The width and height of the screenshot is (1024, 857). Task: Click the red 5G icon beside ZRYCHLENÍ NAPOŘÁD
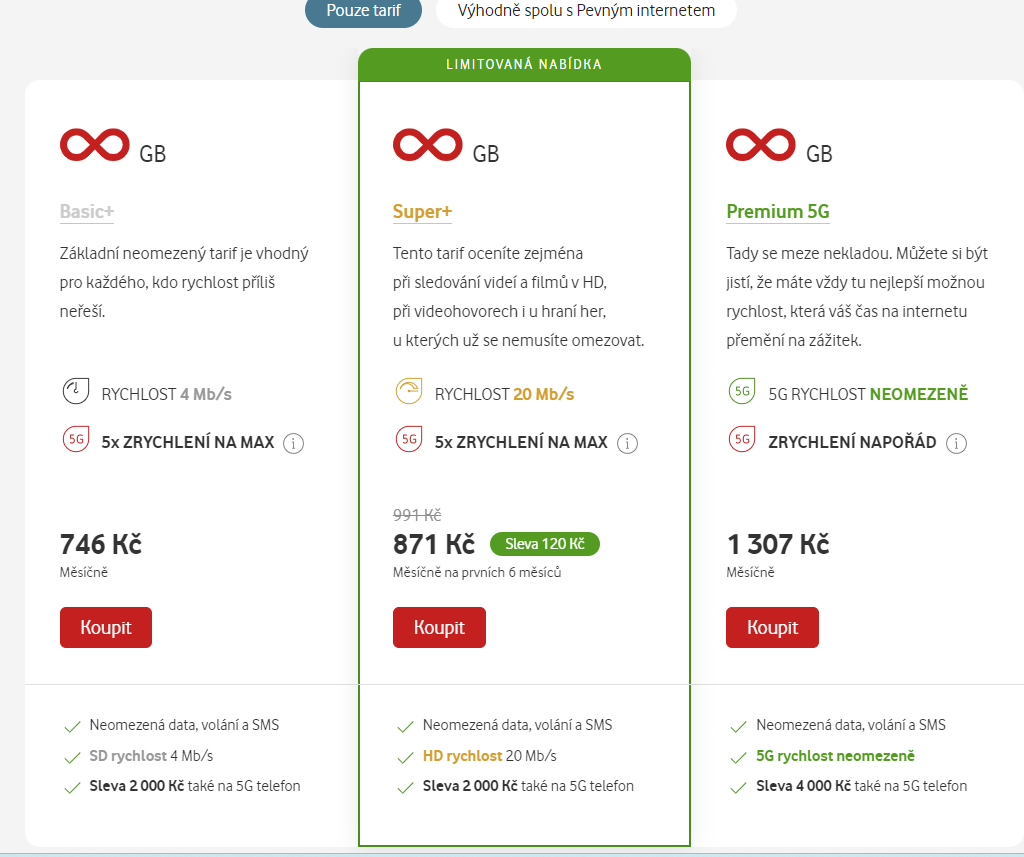(x=742, y=440)
